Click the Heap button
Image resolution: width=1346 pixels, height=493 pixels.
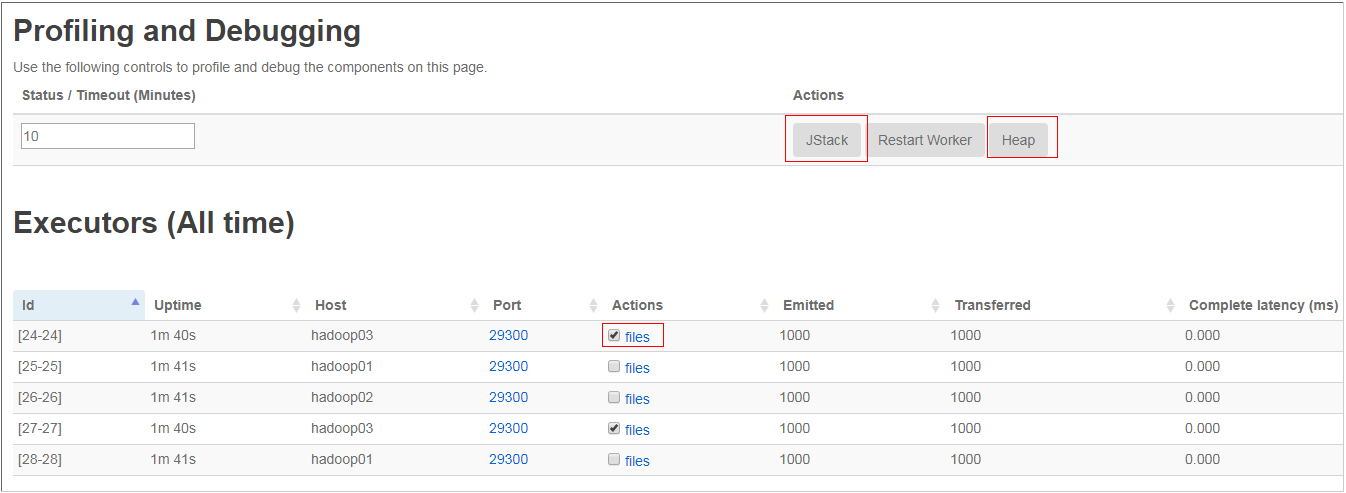tap(1018, 140)
